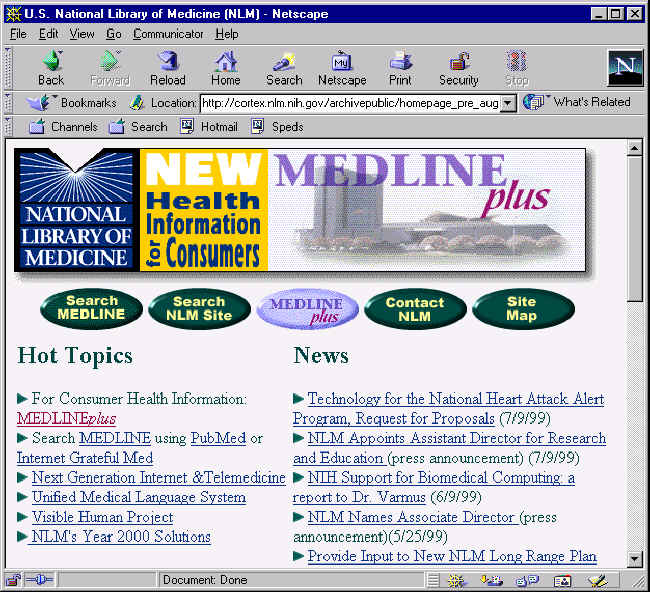The image size is (650, 592).
Task: Open Visible Human Project link
Action: (x=102, y=517)
